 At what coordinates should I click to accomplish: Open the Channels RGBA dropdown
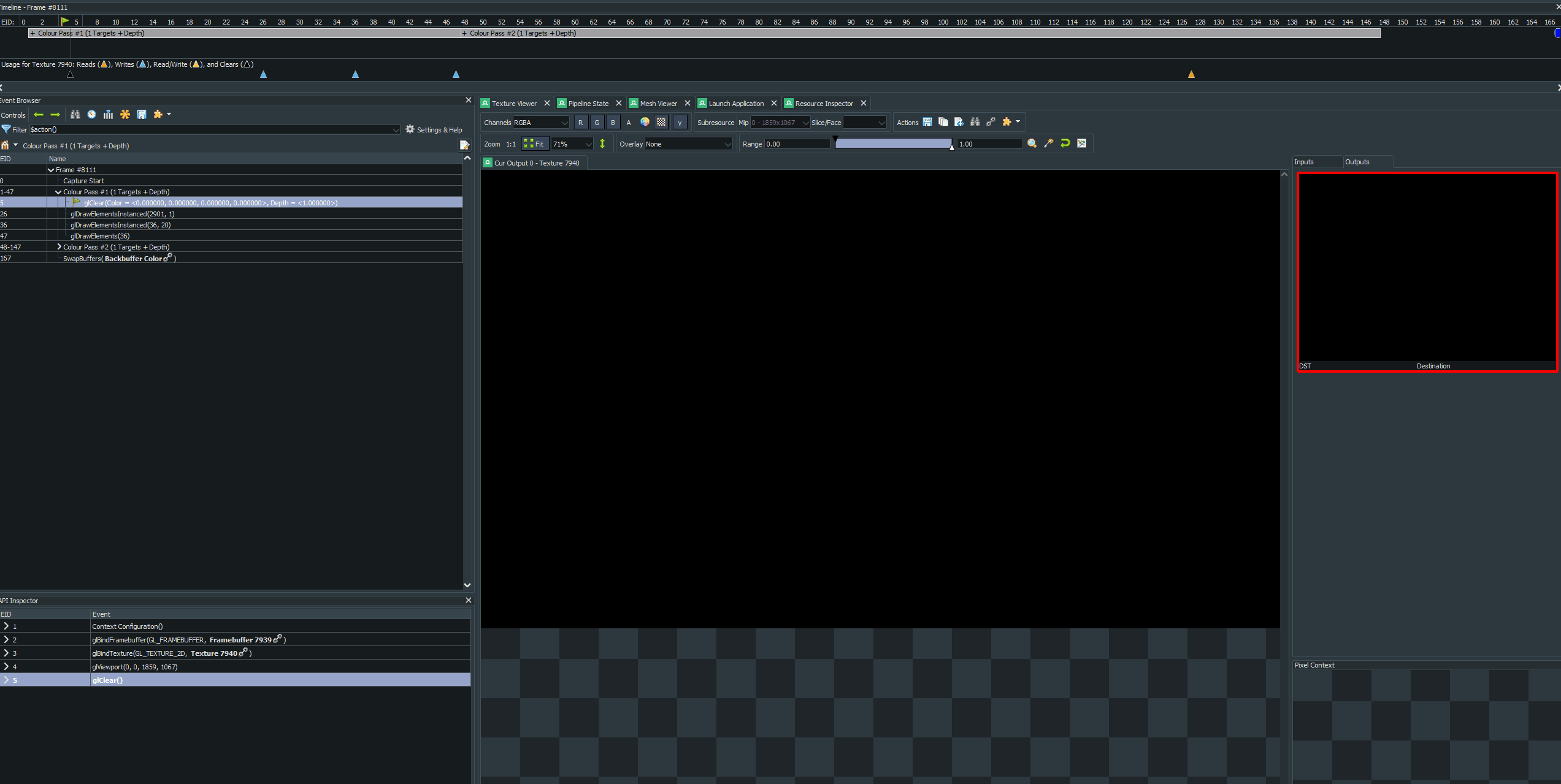point(540,123)
